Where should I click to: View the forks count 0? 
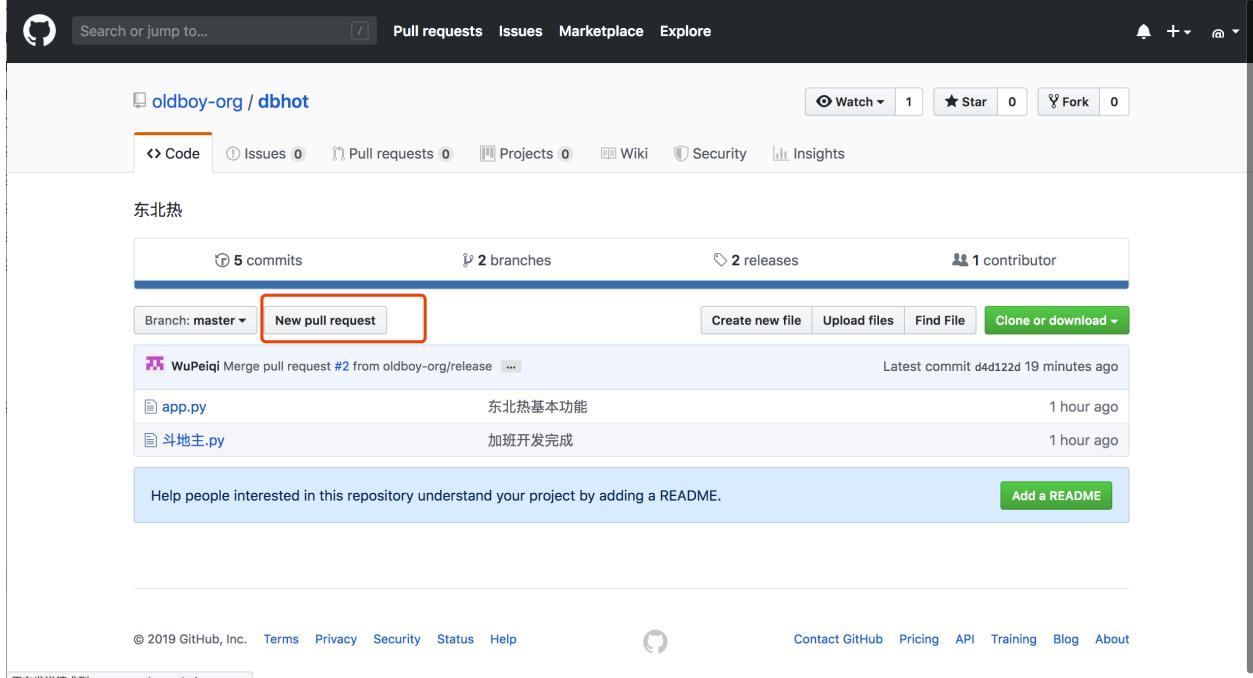1116,102
